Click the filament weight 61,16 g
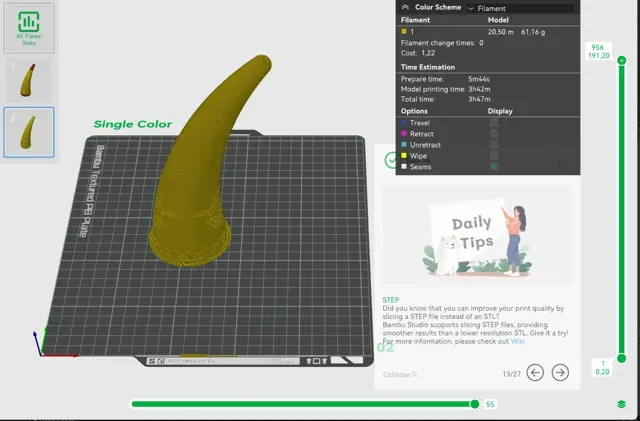This screenshot has height=421, width=640. point(533,32)
